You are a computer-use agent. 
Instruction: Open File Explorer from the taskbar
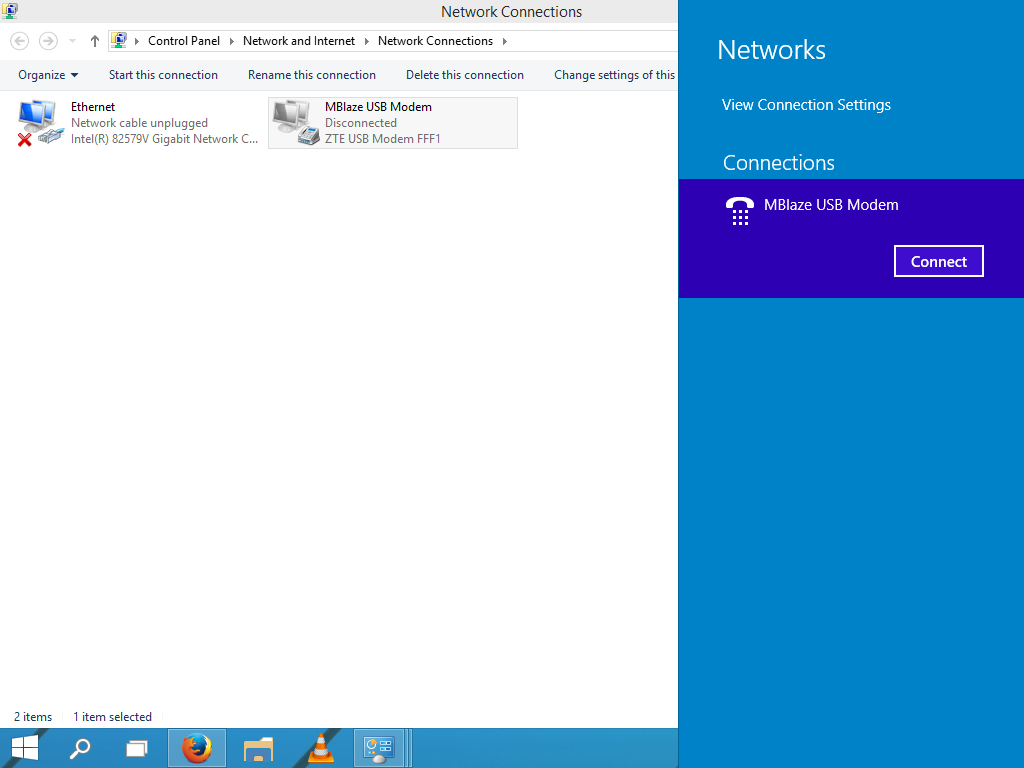pos(259,748)
